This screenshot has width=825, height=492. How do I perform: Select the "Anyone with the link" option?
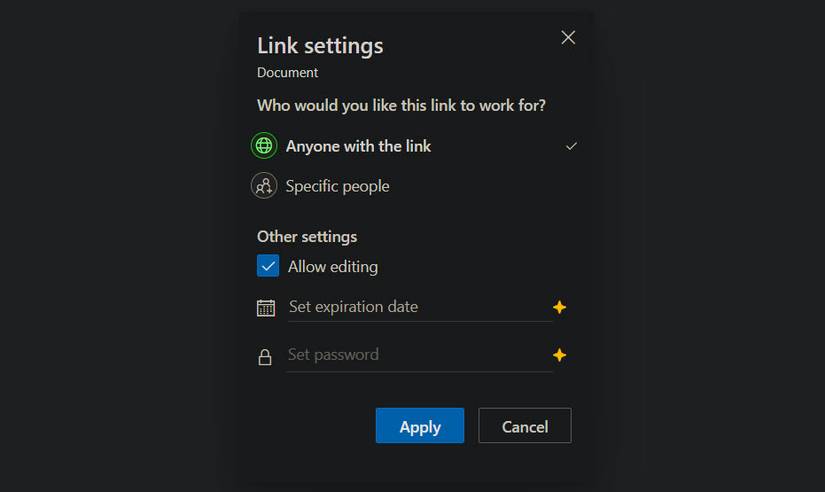click(358, 146)
